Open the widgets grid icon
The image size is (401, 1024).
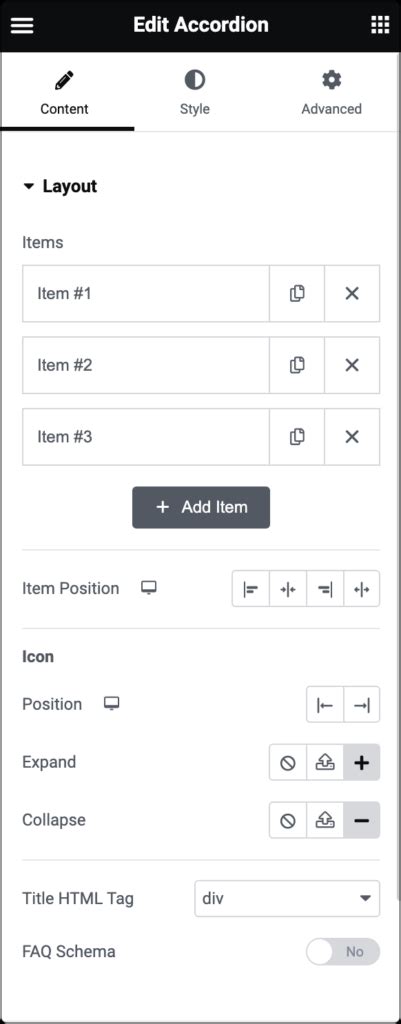tap(379, 25)
